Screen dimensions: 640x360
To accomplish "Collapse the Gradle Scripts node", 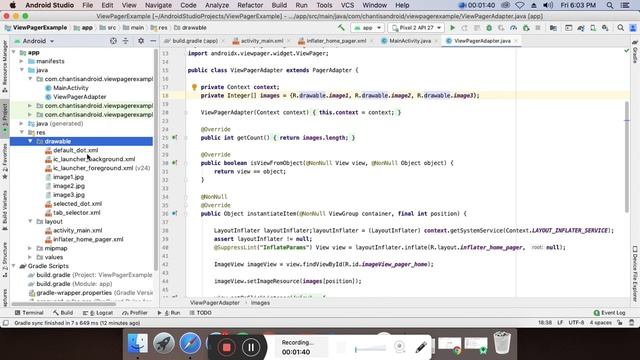I will point(13,266).
